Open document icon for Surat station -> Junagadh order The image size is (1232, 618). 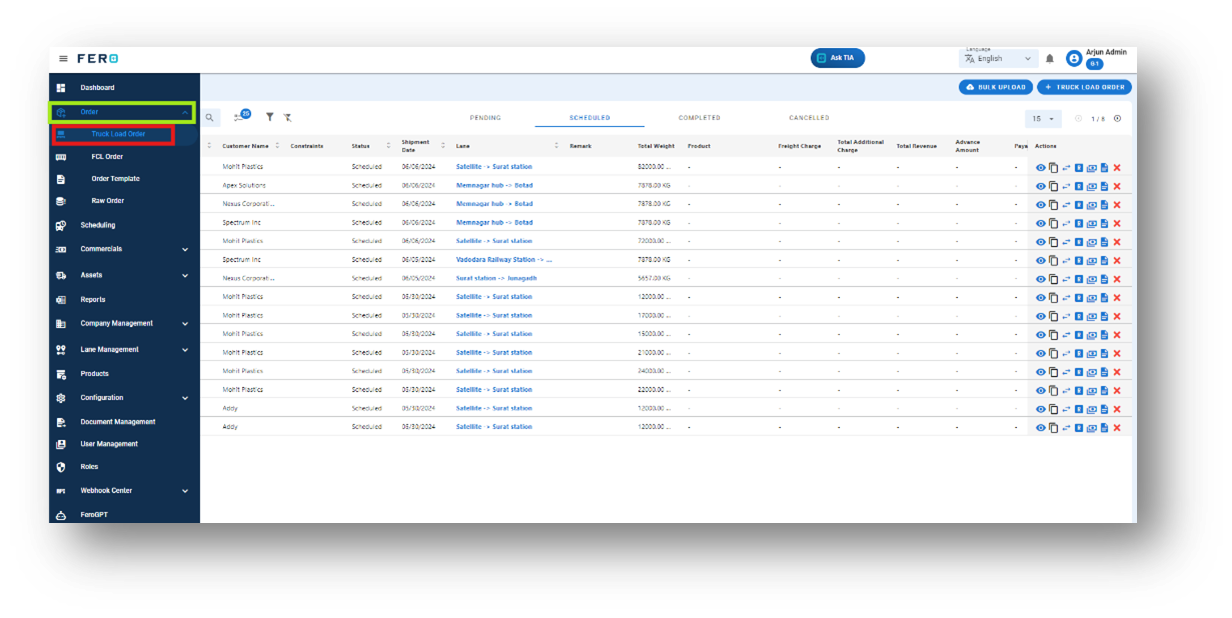1104,279
